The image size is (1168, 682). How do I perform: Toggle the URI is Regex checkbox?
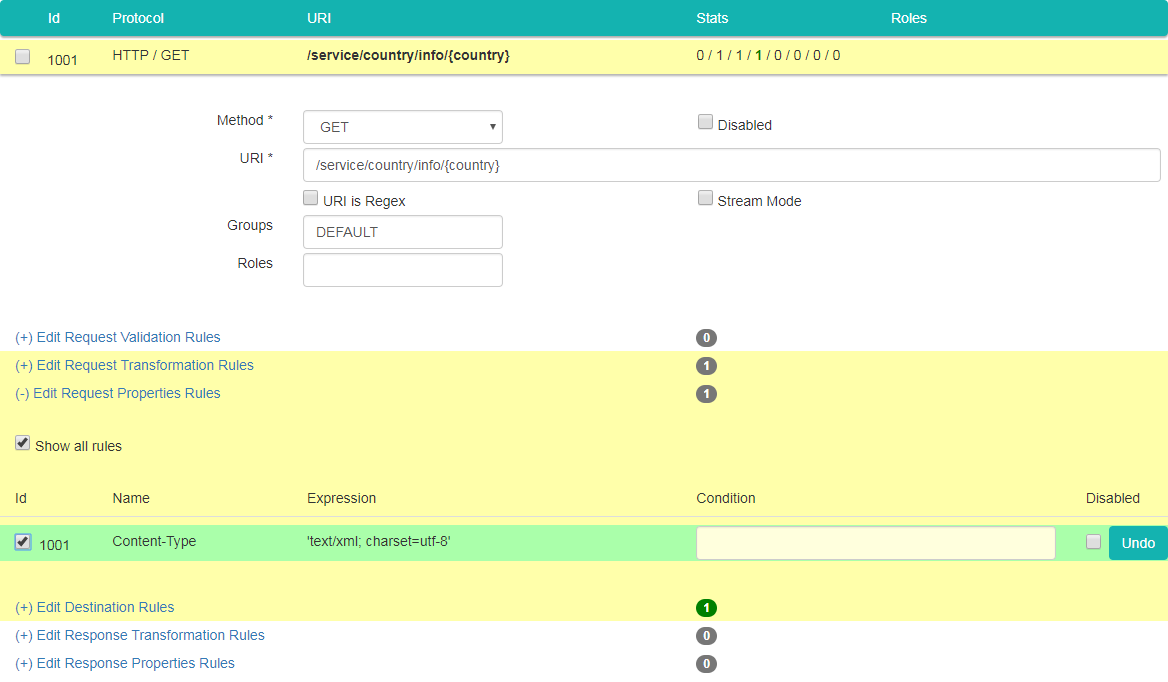[x=311, y=199]
